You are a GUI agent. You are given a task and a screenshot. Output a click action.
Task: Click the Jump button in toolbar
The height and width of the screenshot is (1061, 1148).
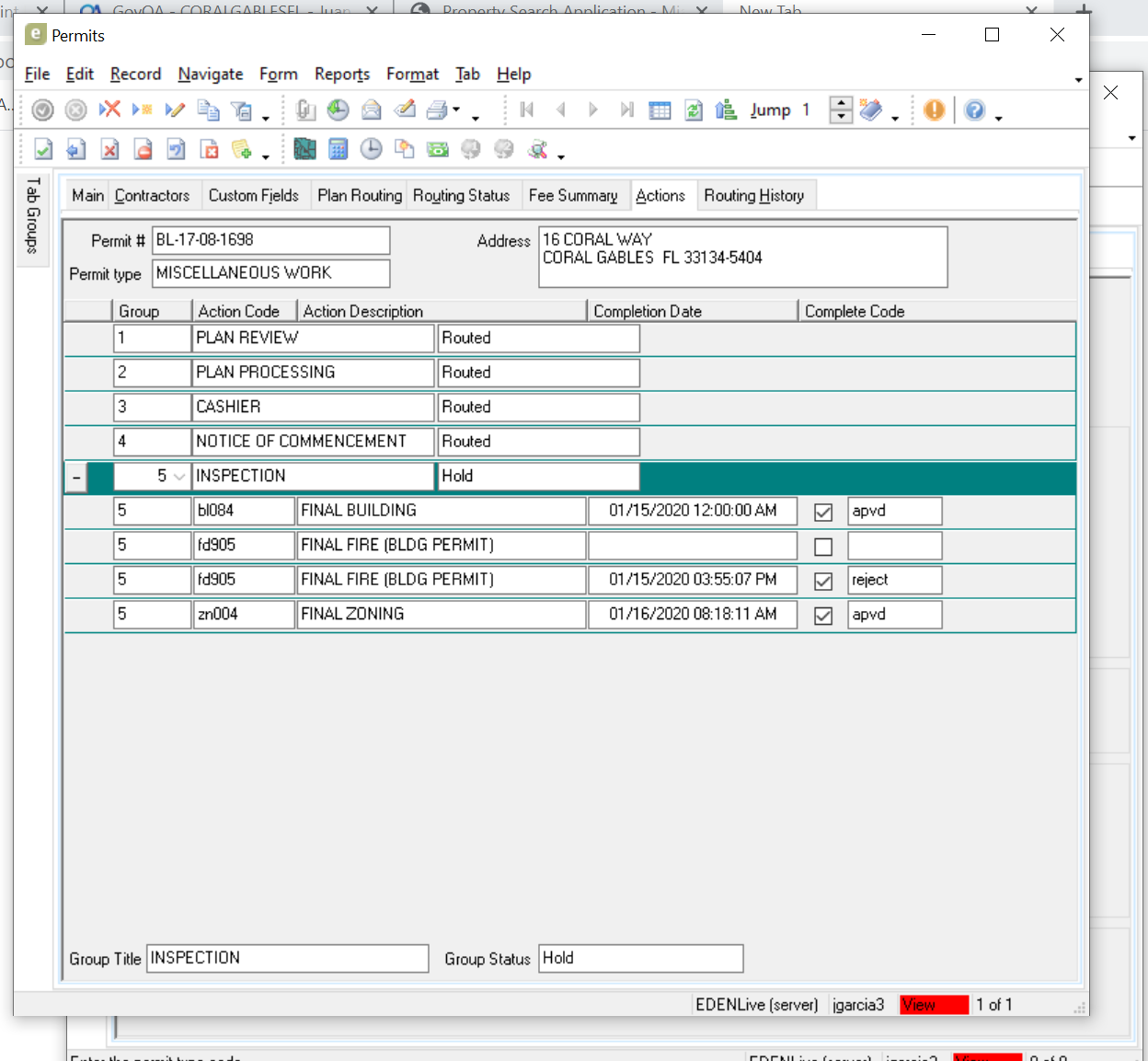point(770,110)
